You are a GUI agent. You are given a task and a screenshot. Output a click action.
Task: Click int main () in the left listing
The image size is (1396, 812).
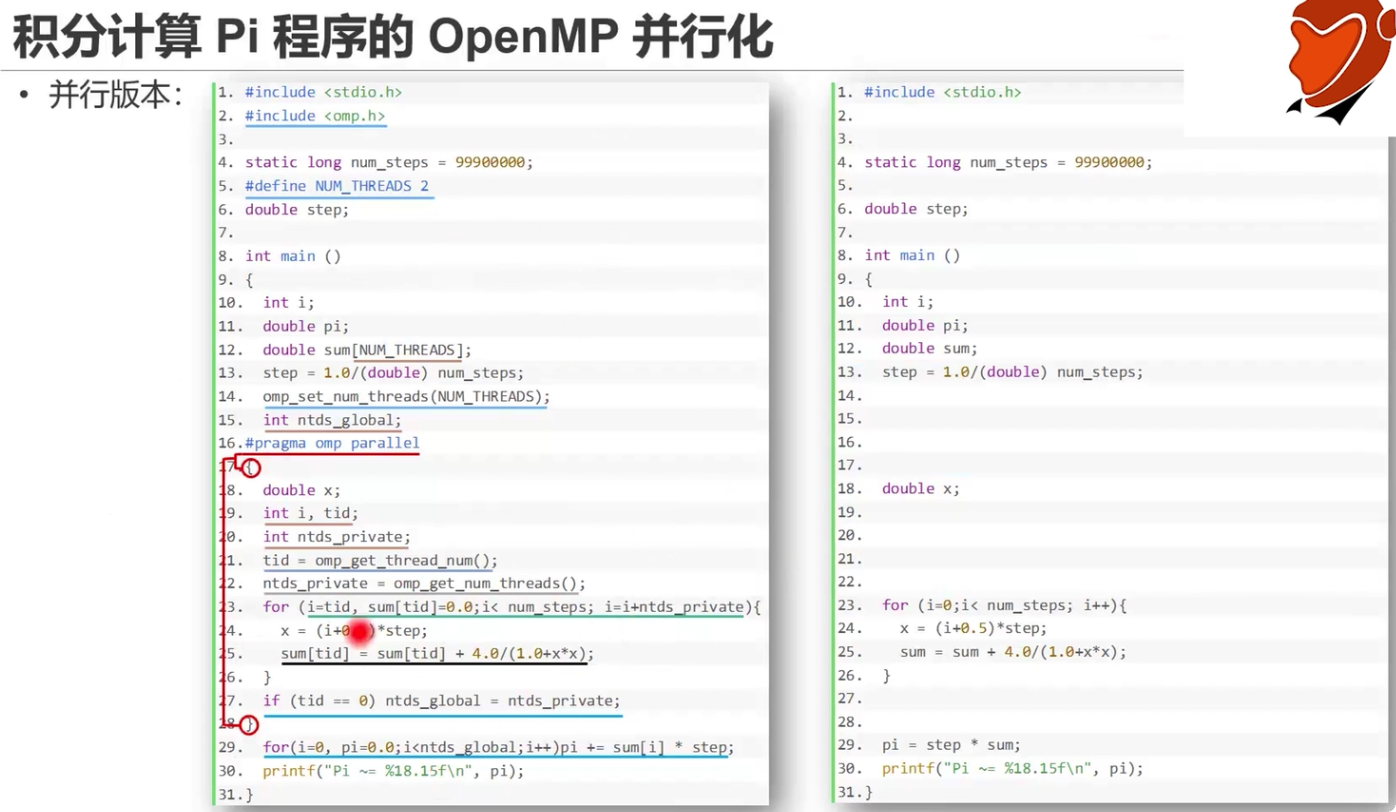point(293,256)
